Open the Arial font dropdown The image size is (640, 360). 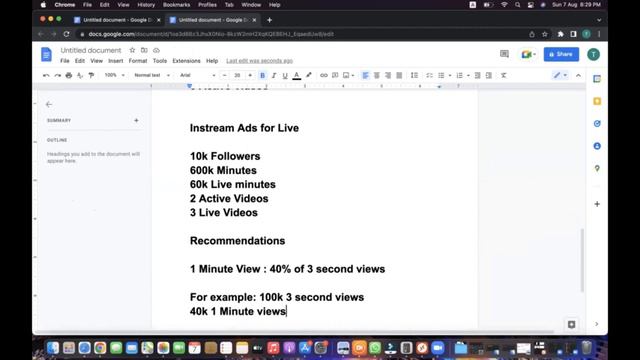[198, 75]
